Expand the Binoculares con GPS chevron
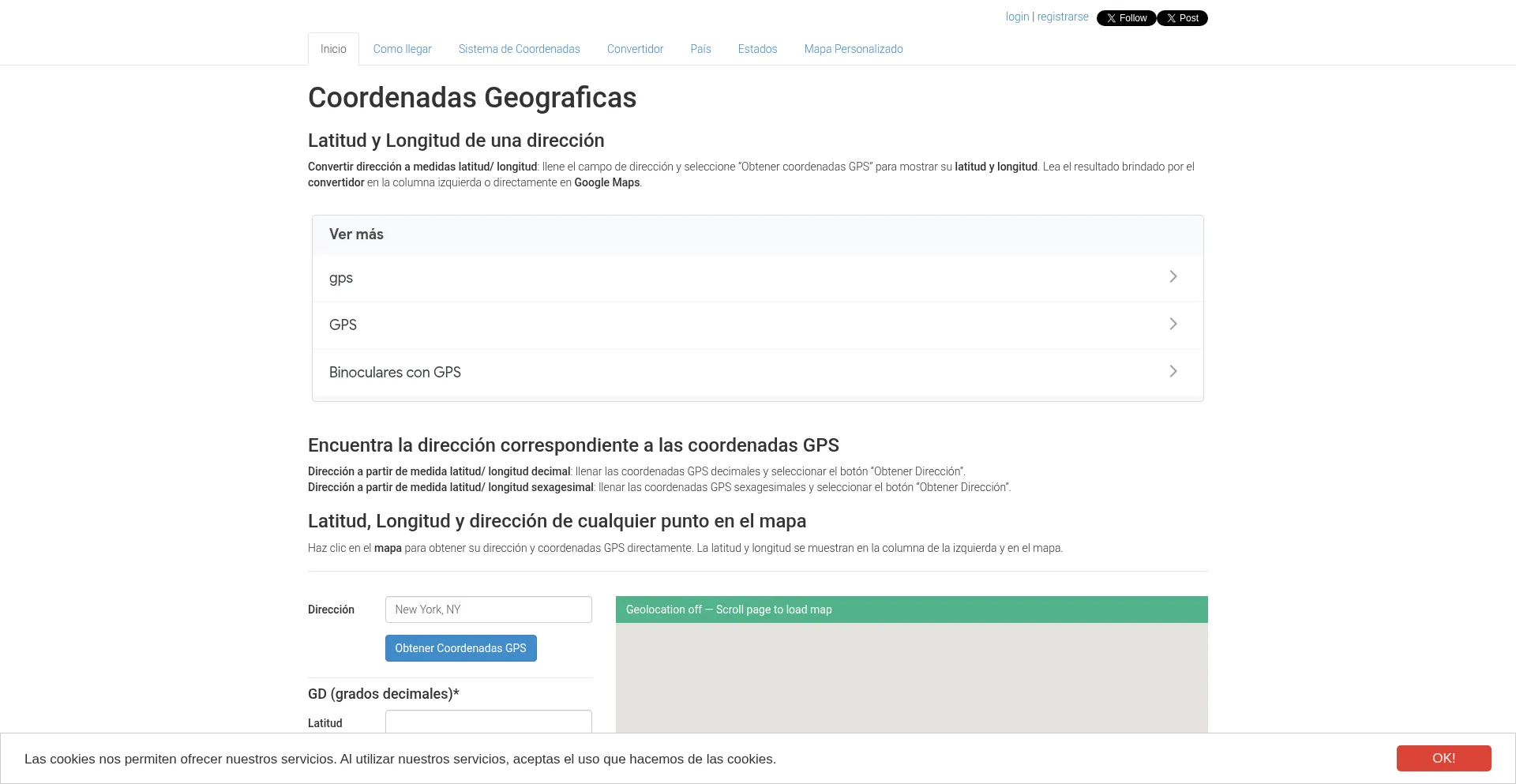This screenshot has width=1516, height=784. click(1173, 371)
